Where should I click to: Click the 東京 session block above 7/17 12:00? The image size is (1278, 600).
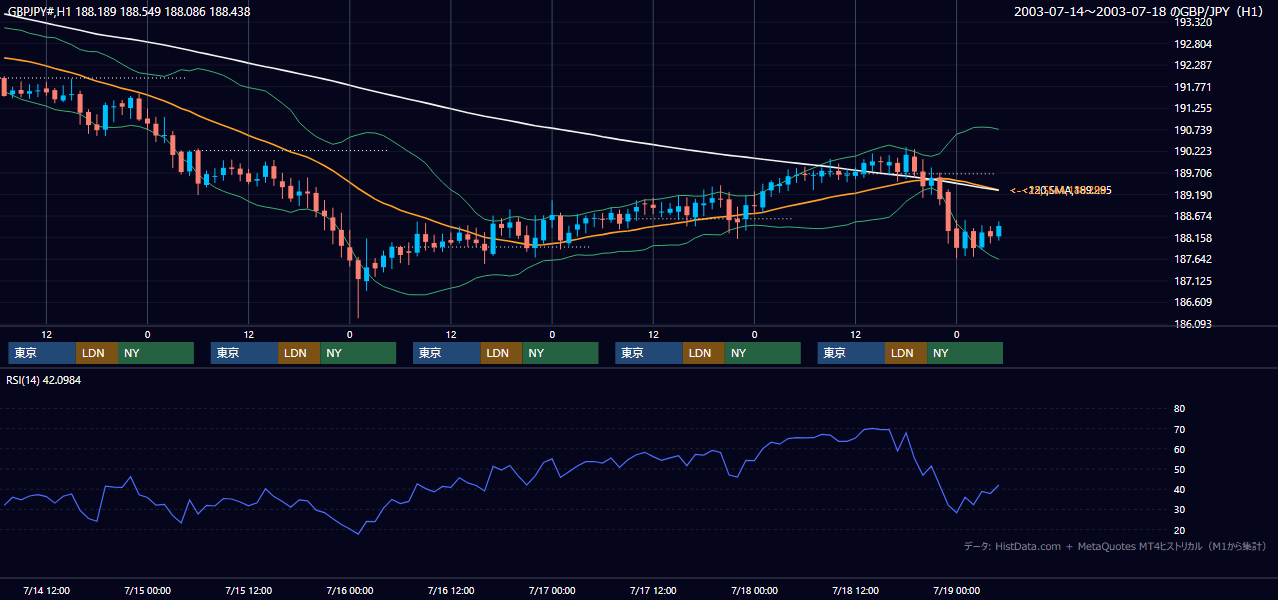pos(649,353)
